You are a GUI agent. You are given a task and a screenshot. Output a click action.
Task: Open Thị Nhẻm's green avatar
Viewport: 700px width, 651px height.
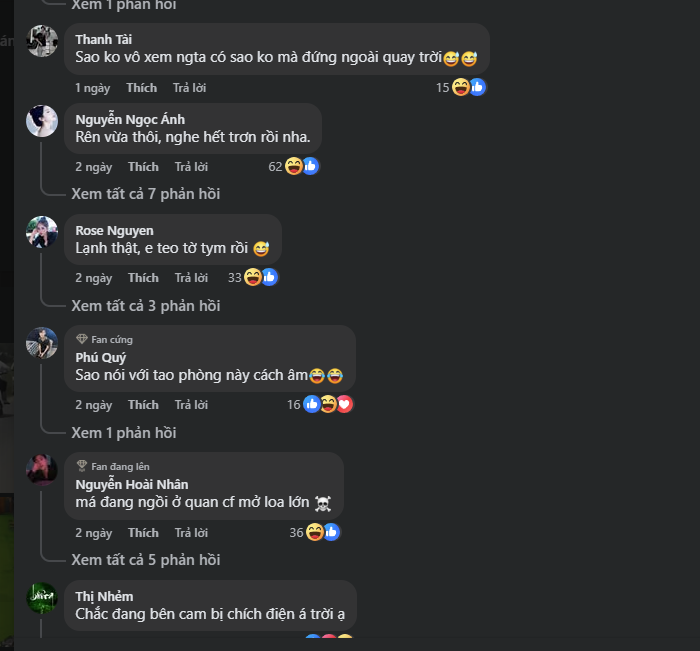tap(42, 598)
